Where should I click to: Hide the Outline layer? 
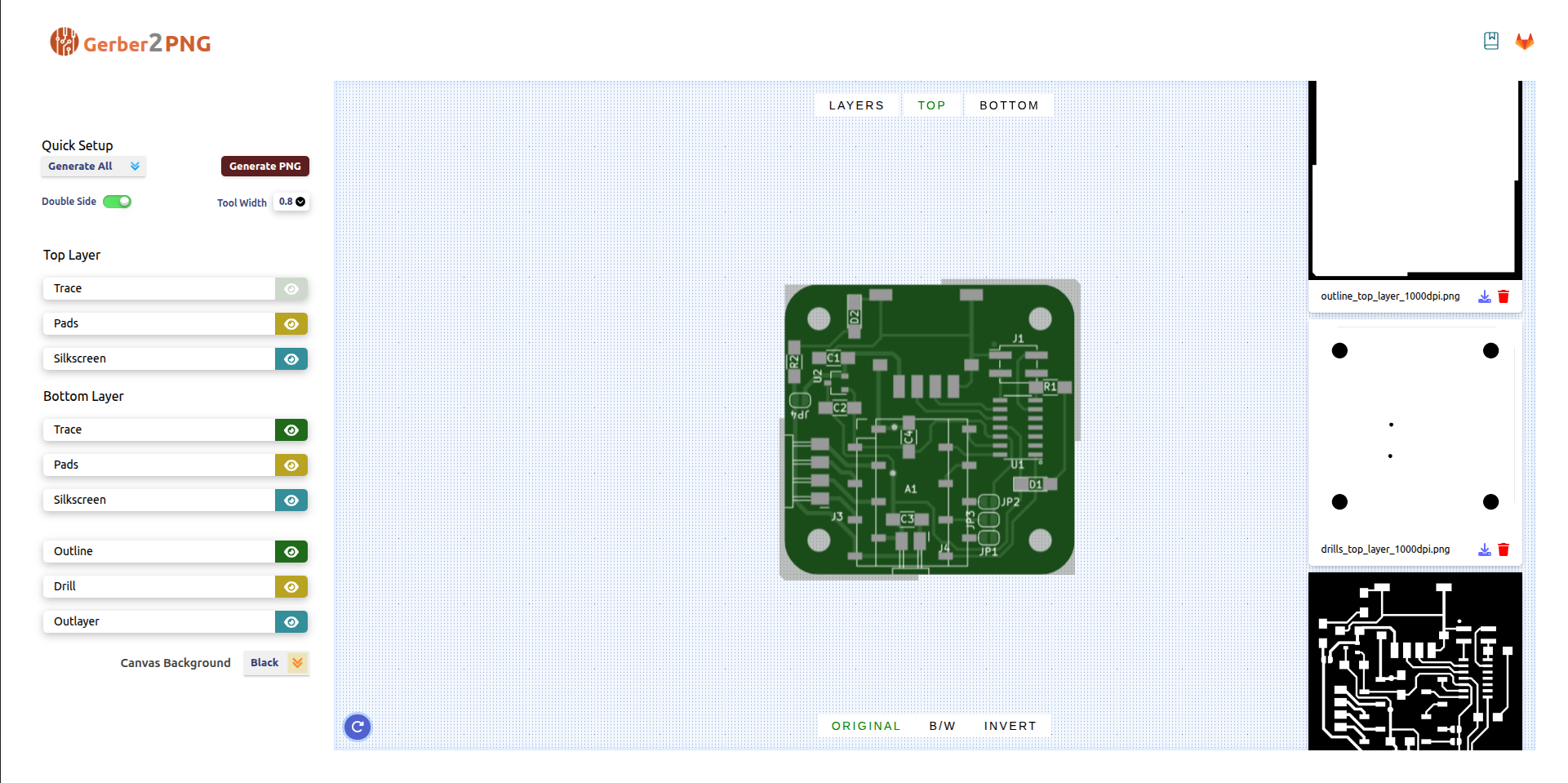point(291,552)
